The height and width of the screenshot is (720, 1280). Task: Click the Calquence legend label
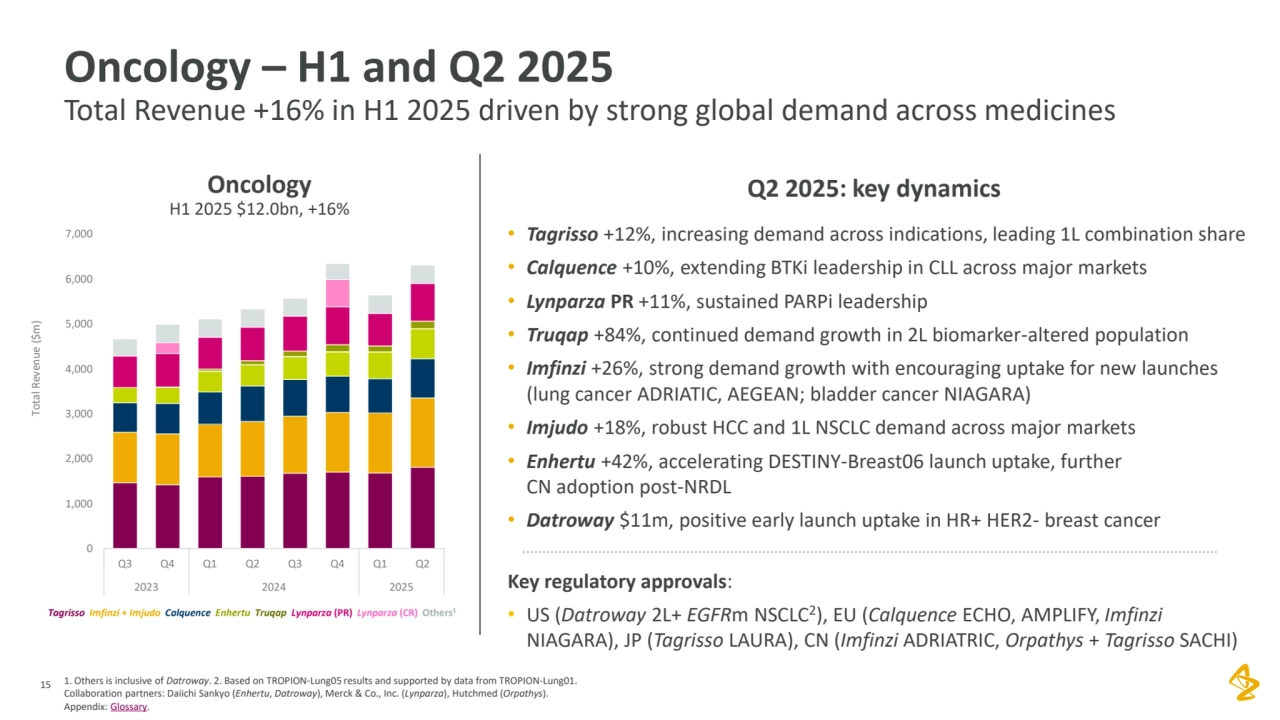(x=187, y=613)
